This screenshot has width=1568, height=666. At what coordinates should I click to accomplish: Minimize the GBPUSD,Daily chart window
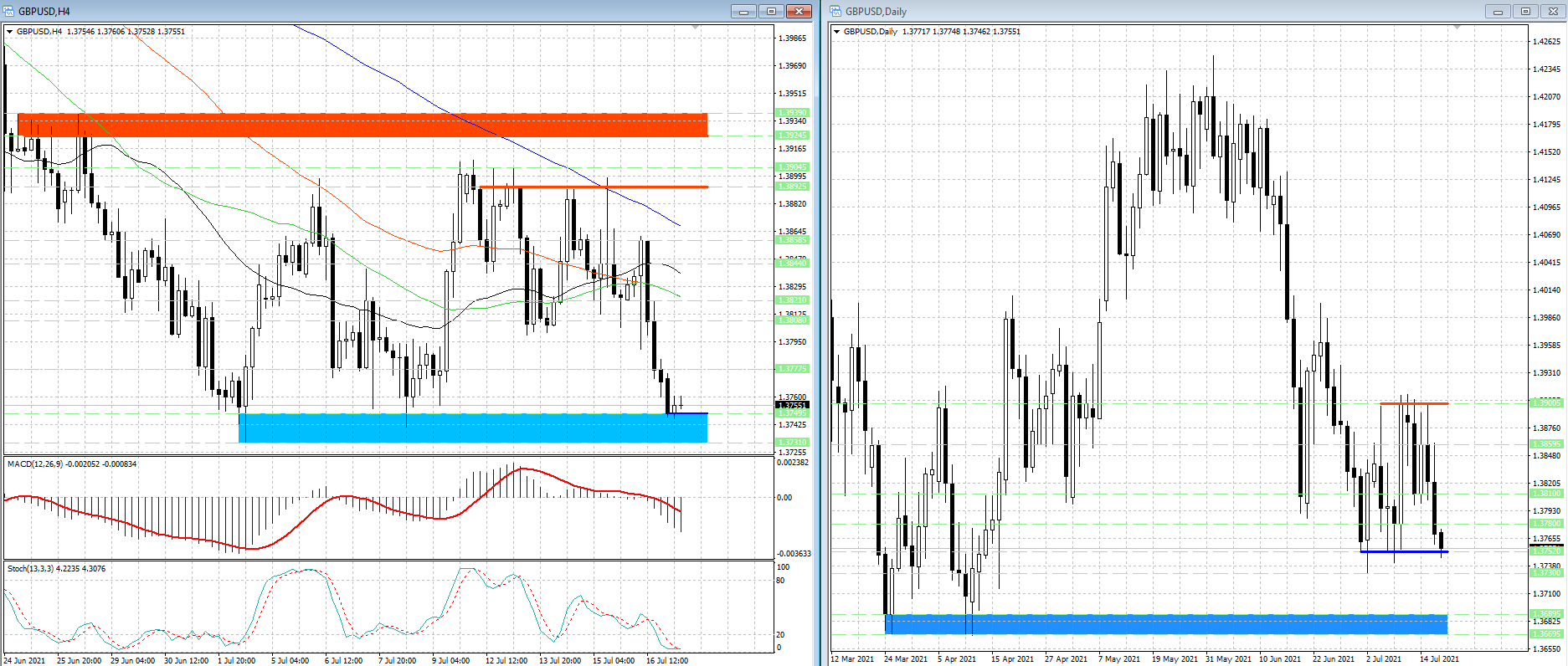pyautogui.click(x=1498, y=11)
